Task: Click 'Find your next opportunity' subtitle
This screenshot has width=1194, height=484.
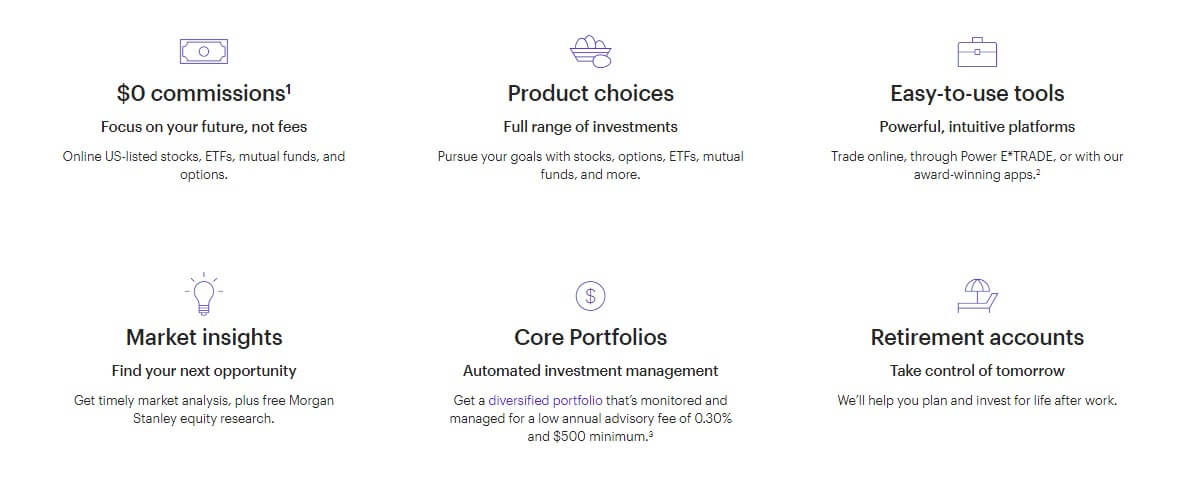Action: coord(204,371)
